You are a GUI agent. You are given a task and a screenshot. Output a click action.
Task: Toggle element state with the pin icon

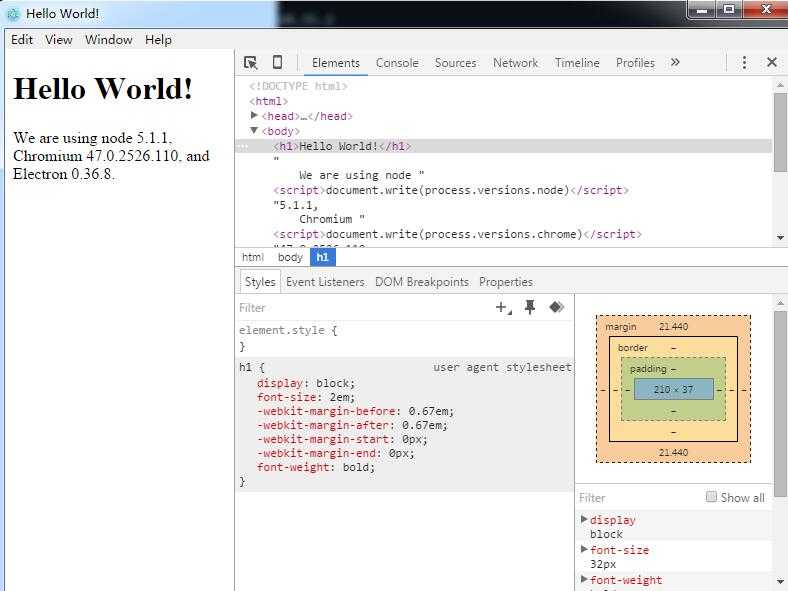click(x=530, y=307)
